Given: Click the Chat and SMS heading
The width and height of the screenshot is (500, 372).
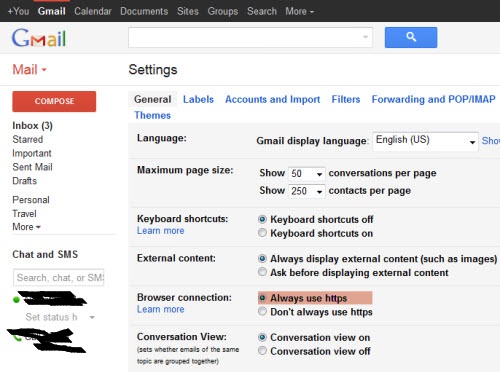Looking at the screenshot, I should point(45,254).
